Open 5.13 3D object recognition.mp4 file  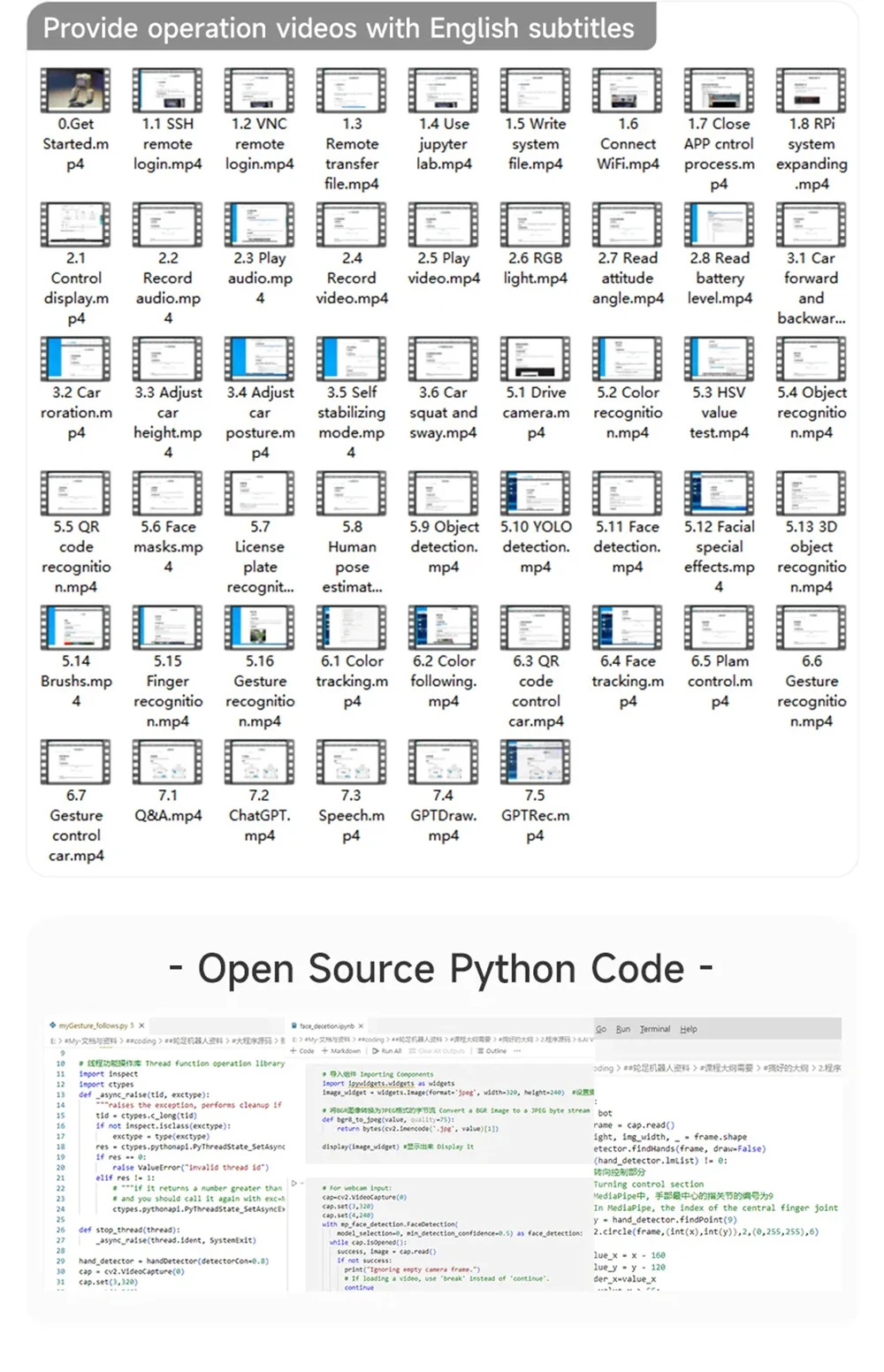point(812,493)
